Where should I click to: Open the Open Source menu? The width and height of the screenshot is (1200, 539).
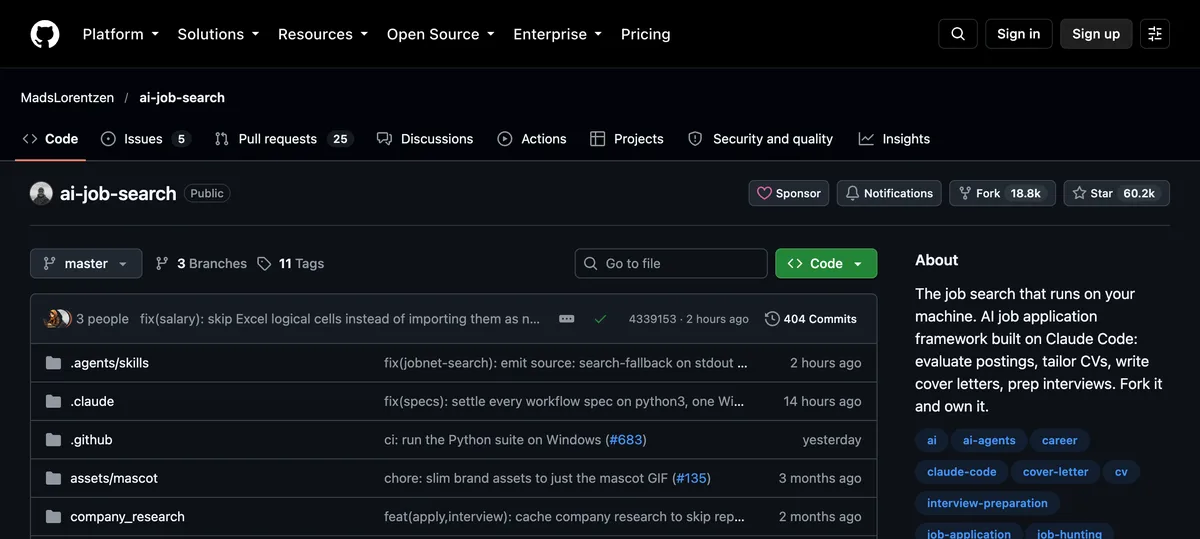[x=440, y=34]
